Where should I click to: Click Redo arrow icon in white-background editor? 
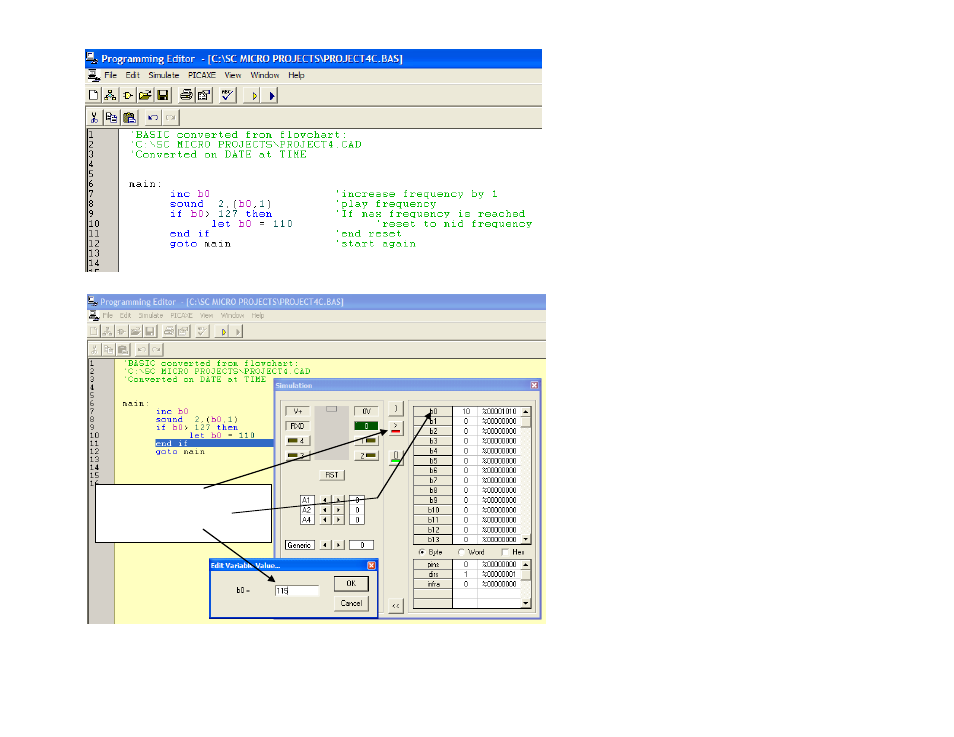coord(170,117)
